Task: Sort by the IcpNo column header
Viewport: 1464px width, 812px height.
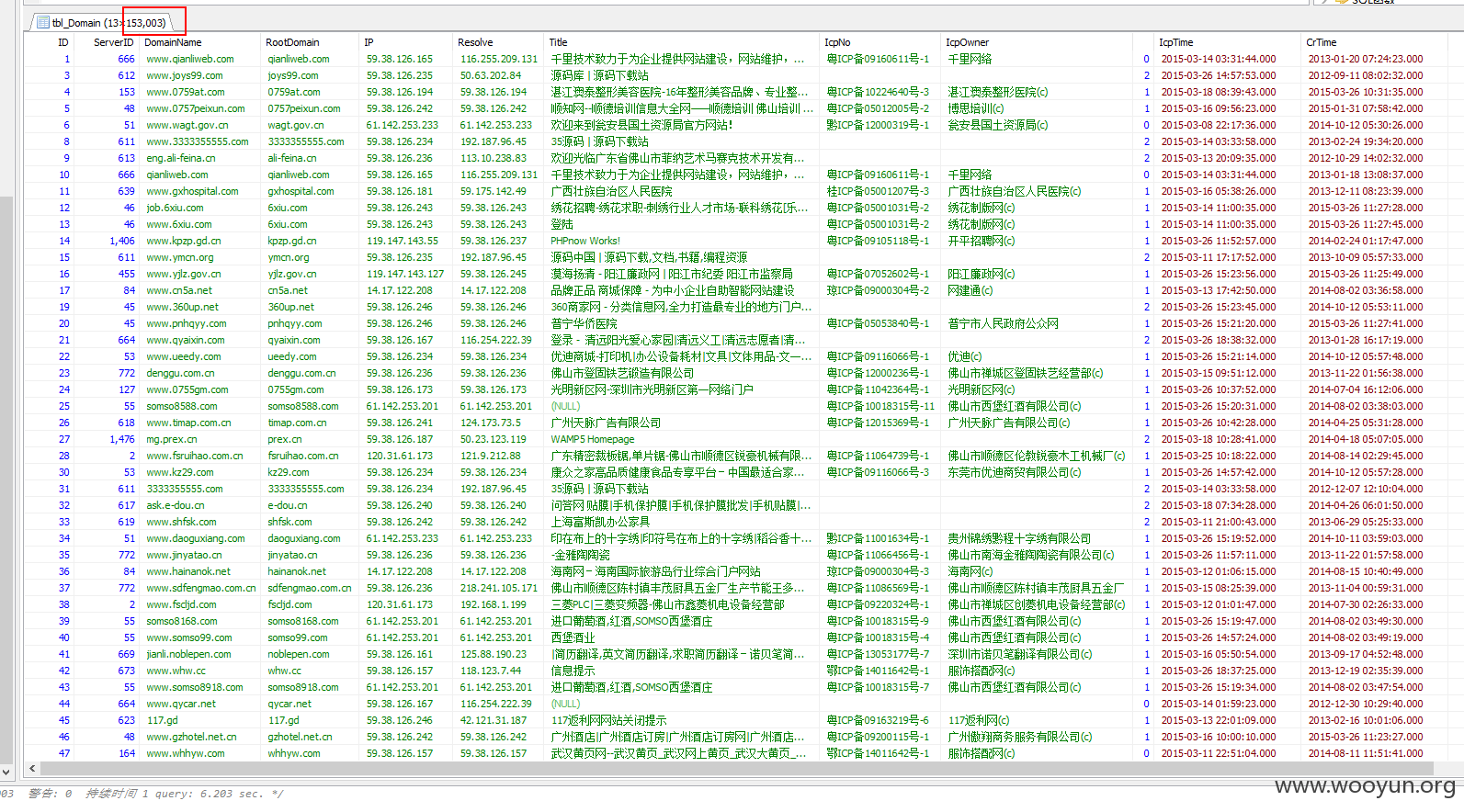Action: pyautogui.click(x=837, y=42)
